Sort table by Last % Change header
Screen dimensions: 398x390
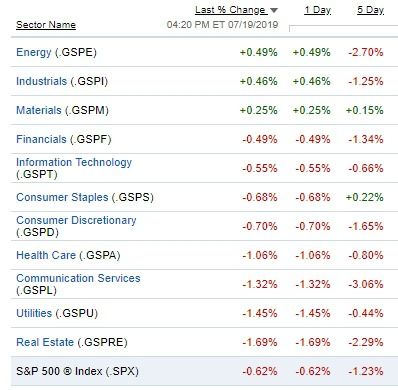pos(231,10)
